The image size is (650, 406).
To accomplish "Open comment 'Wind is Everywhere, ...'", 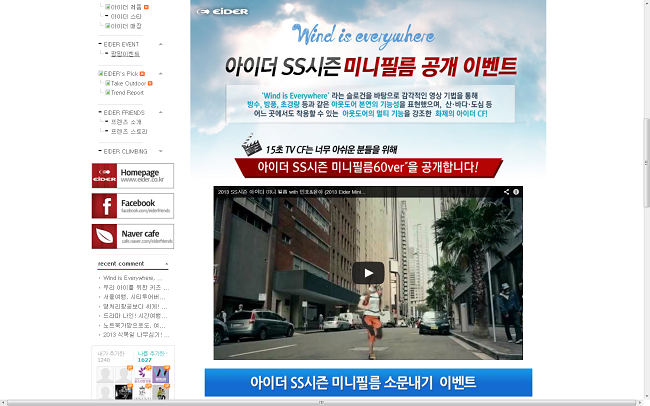I will coord(133,278).
